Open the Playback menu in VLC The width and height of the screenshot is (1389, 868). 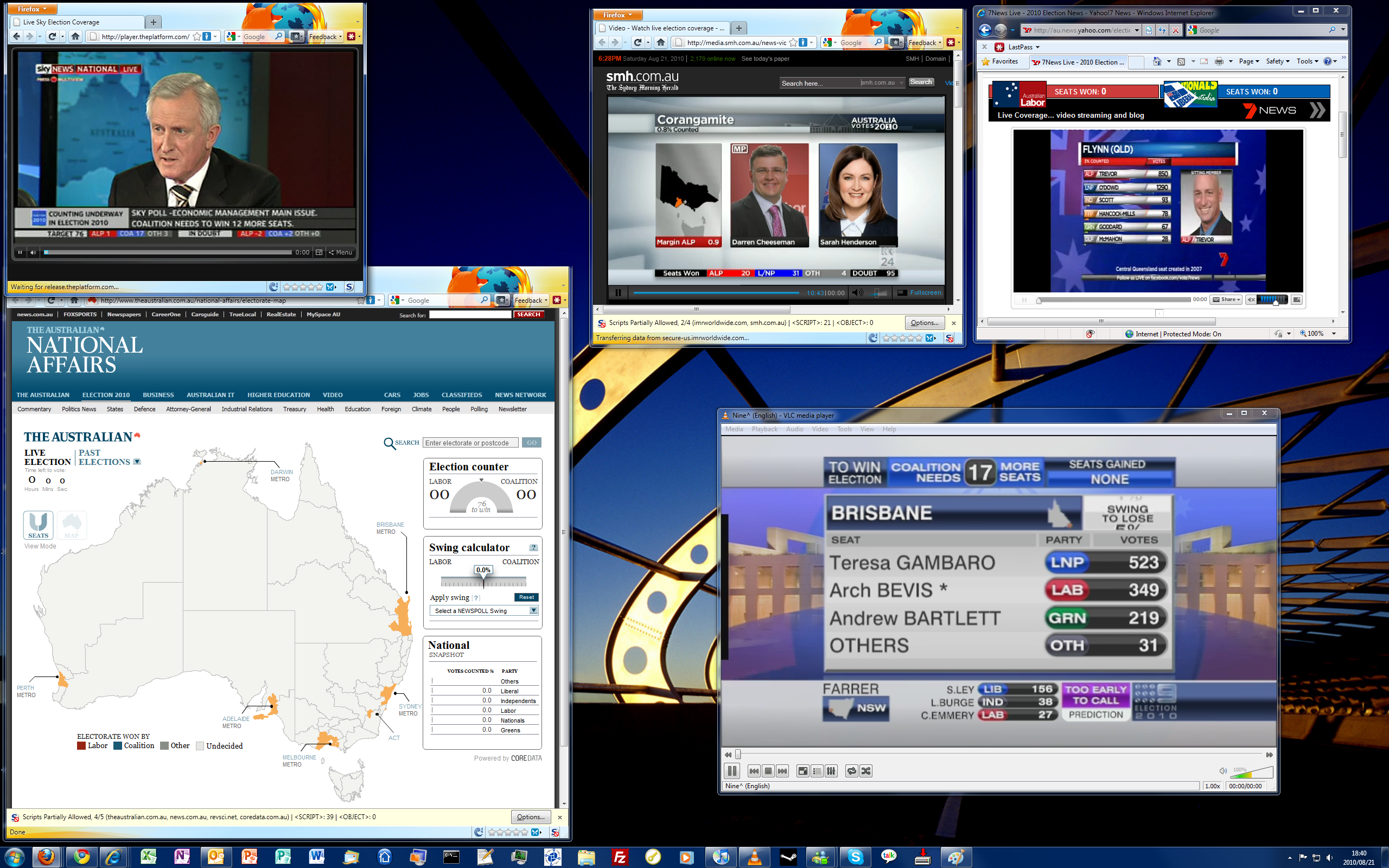tap(764, 429)
